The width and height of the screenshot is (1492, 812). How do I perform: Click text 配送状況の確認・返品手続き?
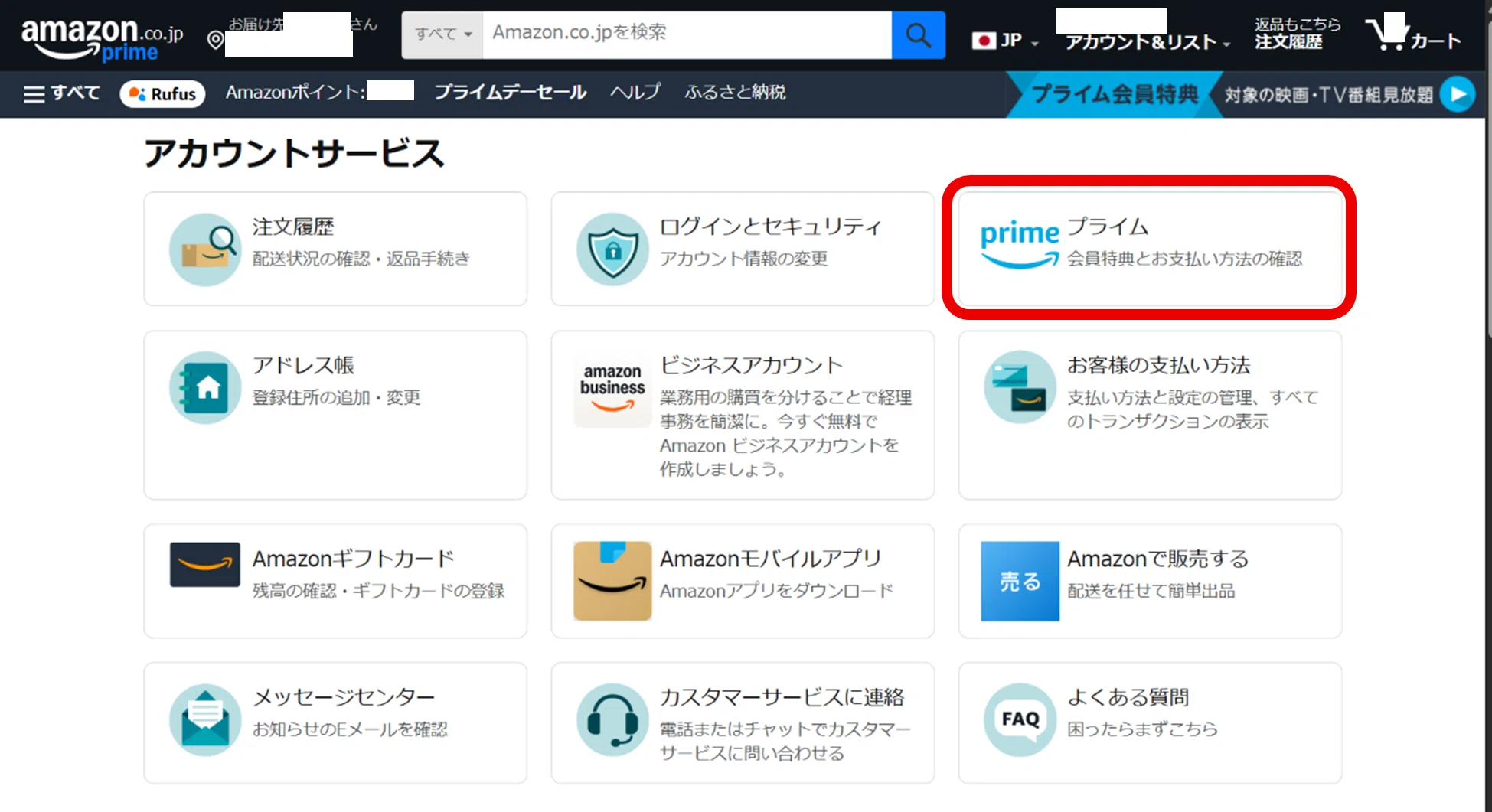[x=361, y=259]
